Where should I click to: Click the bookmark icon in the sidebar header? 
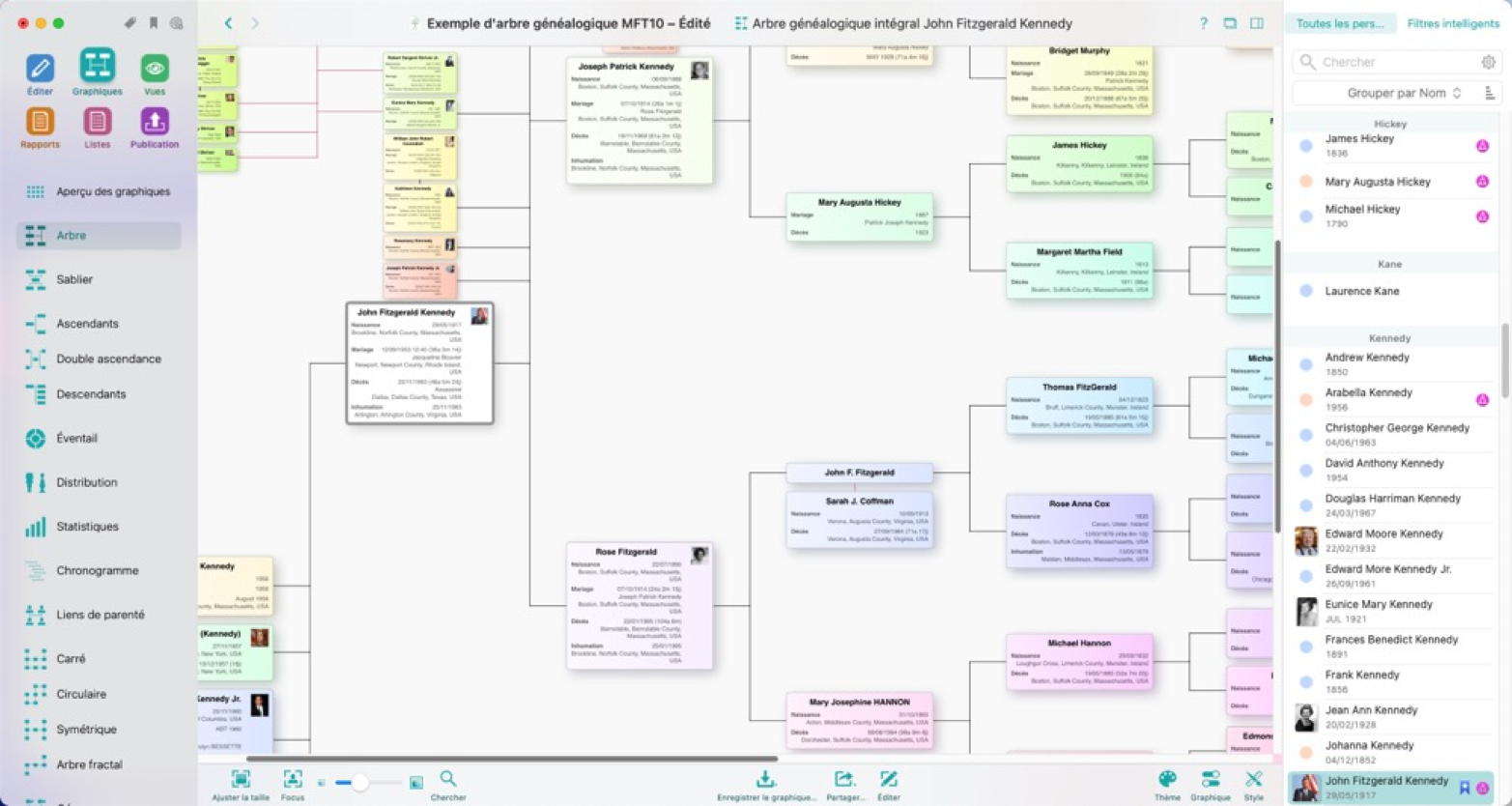154,23
